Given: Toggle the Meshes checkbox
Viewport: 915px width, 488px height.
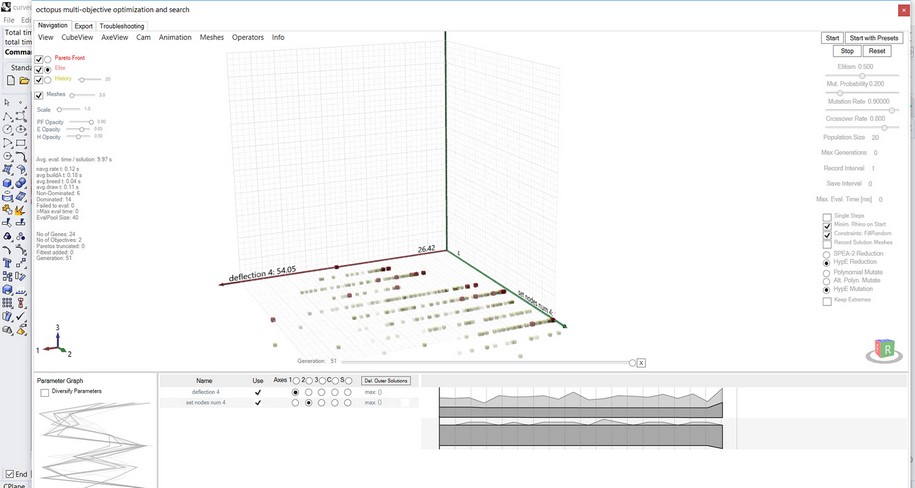Looking at the screenshot, I should 39,95.
